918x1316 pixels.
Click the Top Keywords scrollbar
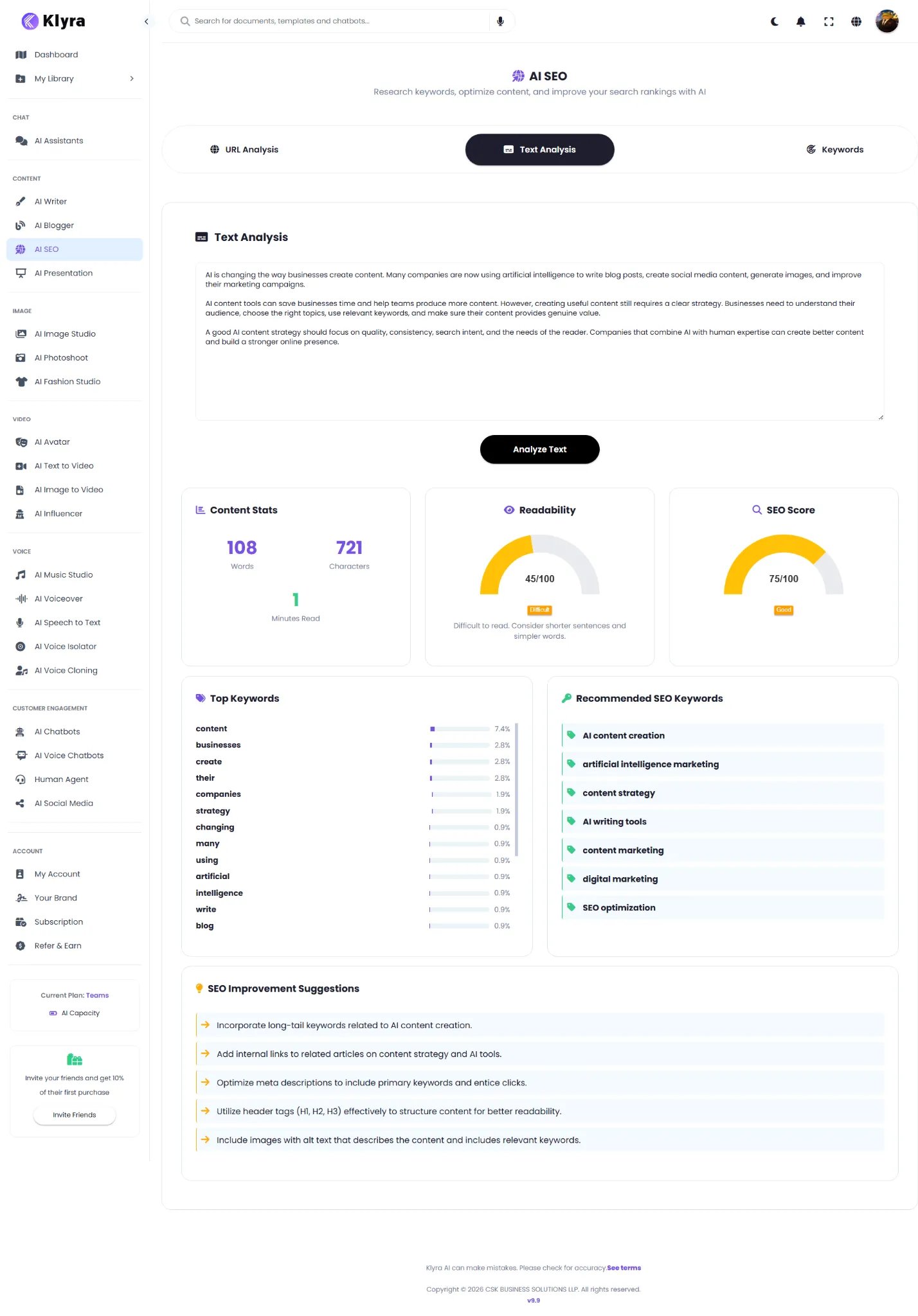tap(516, 789)
